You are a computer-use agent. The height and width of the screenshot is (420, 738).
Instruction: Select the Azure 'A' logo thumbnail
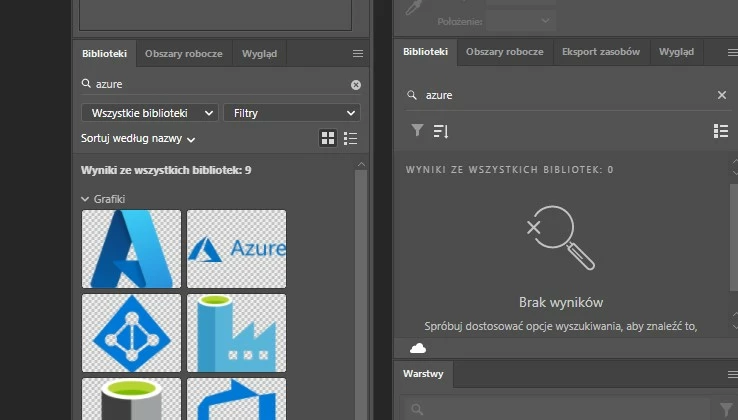tap(131, 249)
